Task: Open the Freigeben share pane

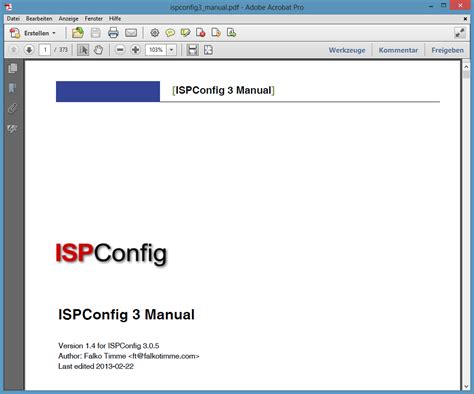Action: pos(447,50)
